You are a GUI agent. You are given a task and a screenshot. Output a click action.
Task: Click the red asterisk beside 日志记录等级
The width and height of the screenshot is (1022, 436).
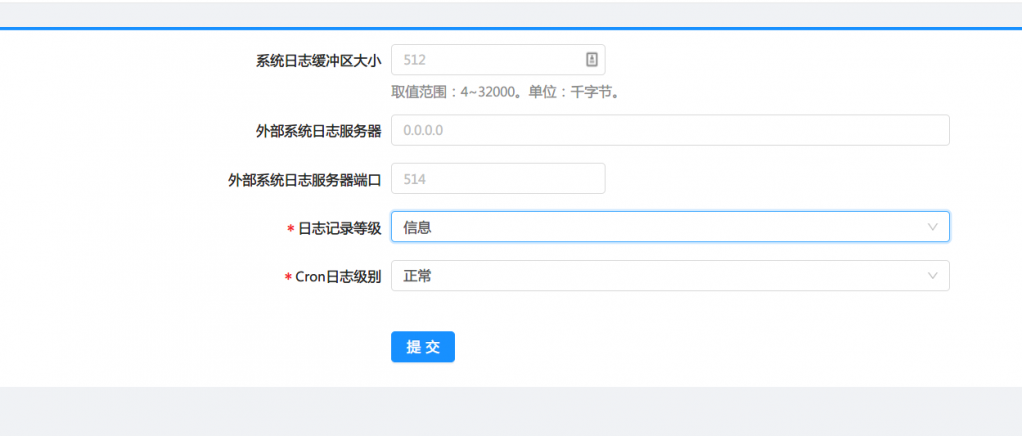290,229
